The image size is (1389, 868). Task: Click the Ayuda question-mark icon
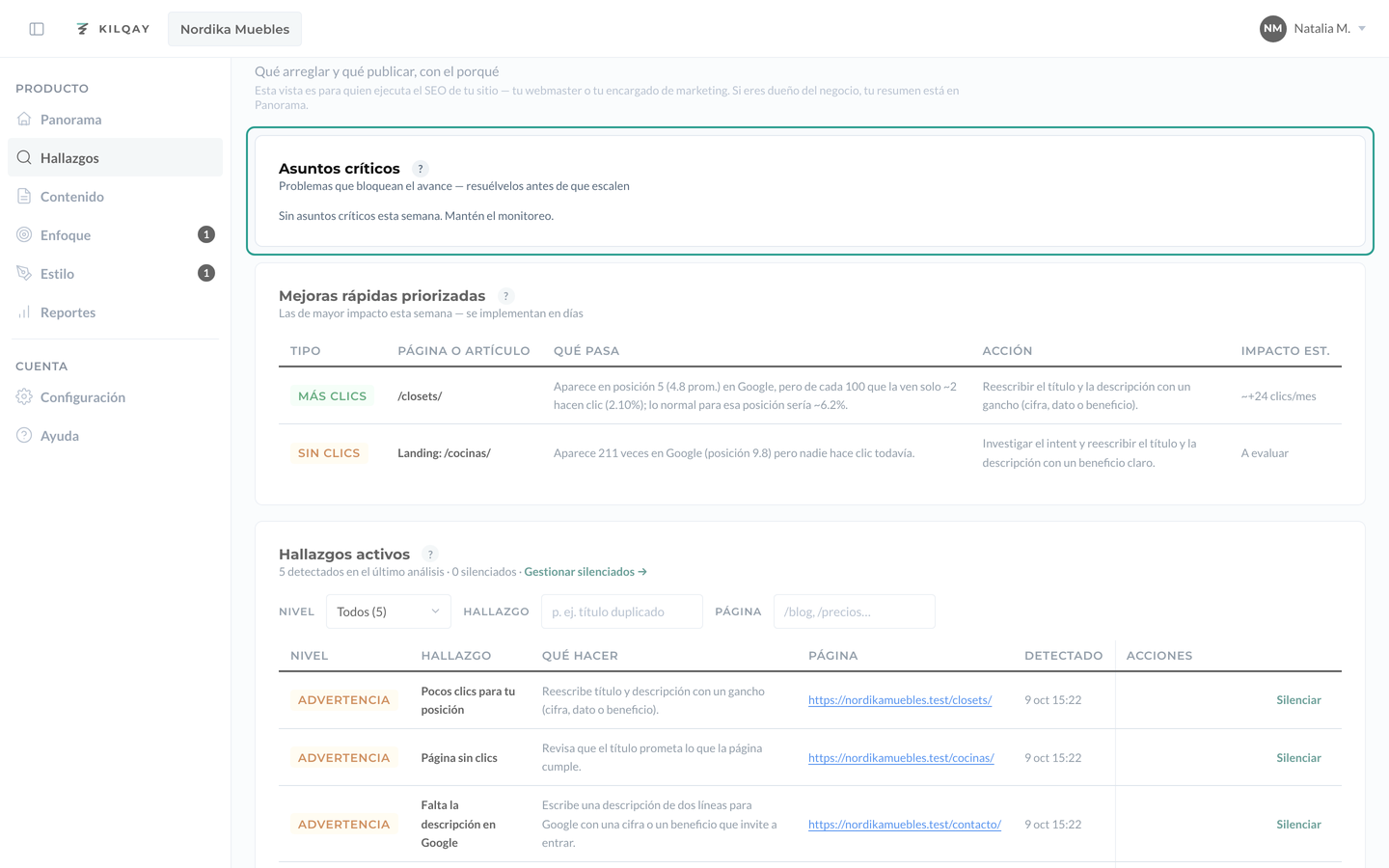(x=24, y=435)
